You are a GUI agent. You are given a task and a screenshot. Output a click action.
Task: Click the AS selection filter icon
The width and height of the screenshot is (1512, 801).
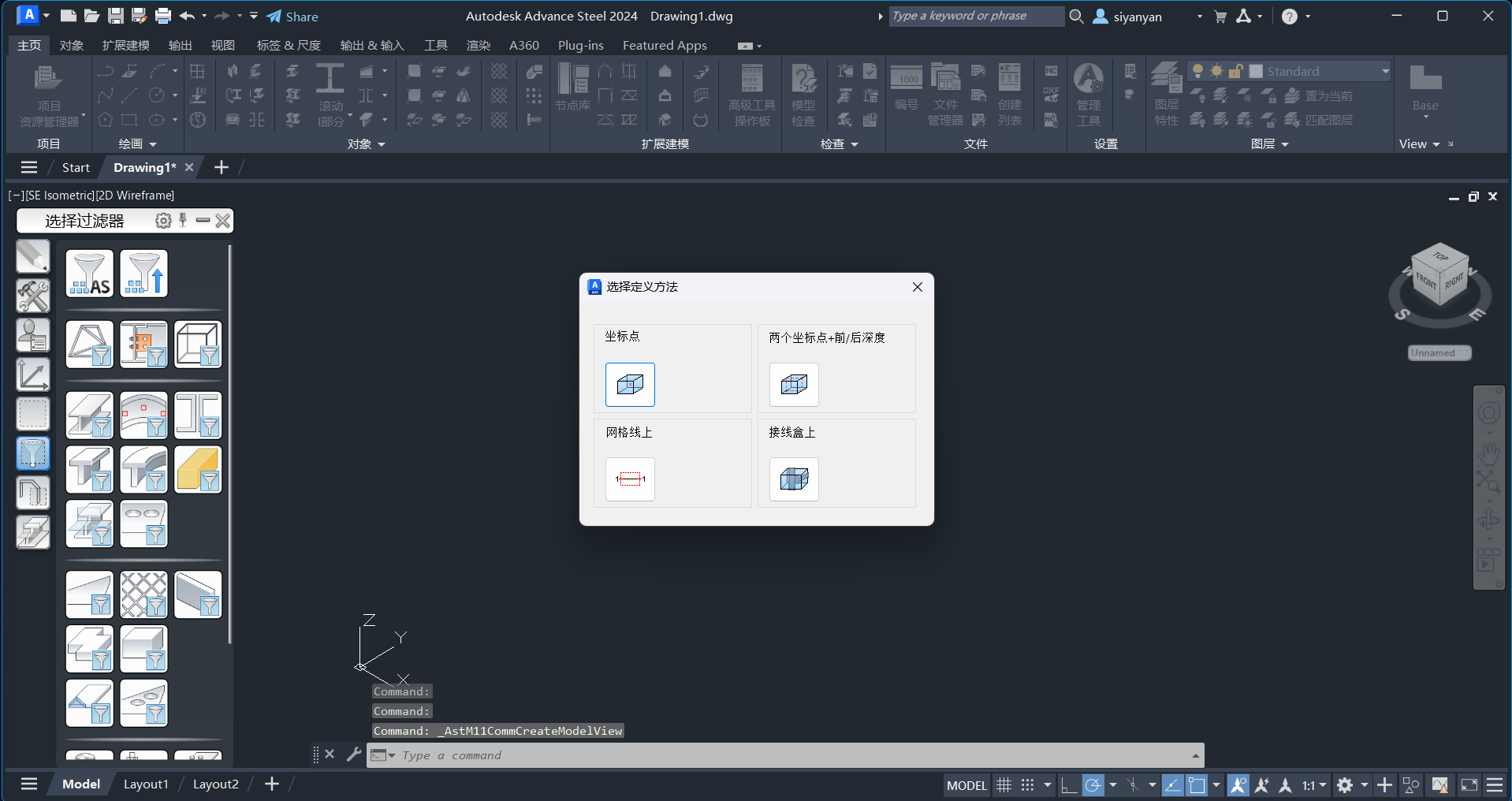coord(89,274)
